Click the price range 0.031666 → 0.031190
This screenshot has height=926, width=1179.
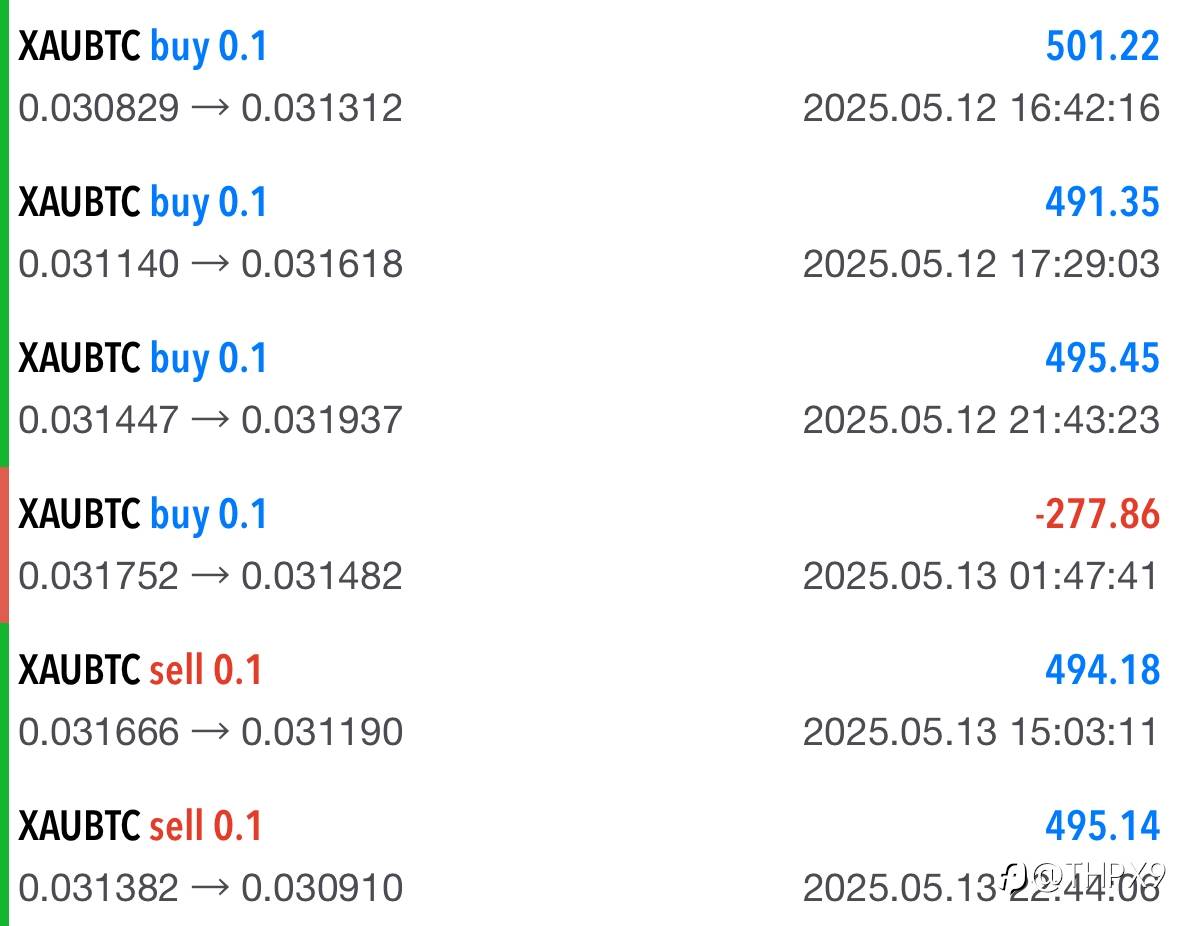click(x=211, y=732)
